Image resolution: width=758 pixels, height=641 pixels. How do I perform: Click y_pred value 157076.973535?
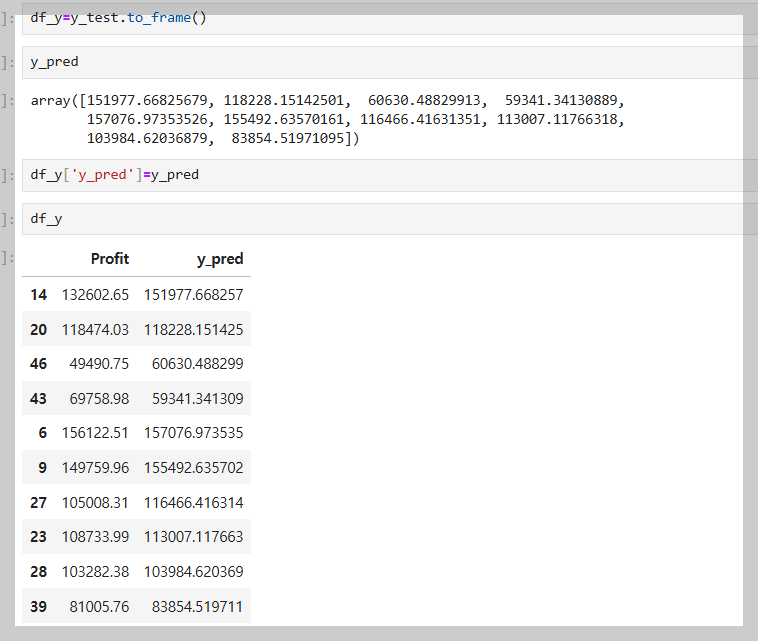(193, 433)
